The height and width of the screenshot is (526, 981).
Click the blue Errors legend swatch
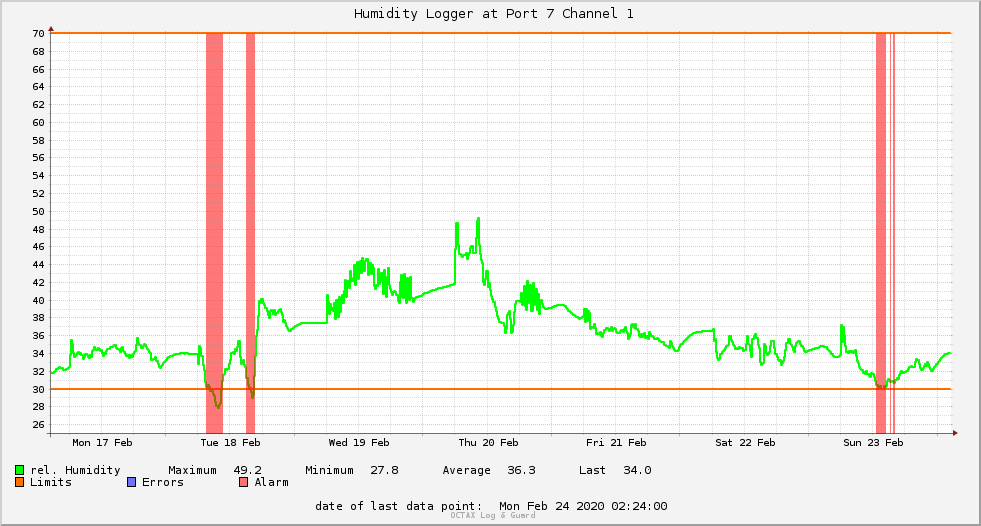click(131, 482)
